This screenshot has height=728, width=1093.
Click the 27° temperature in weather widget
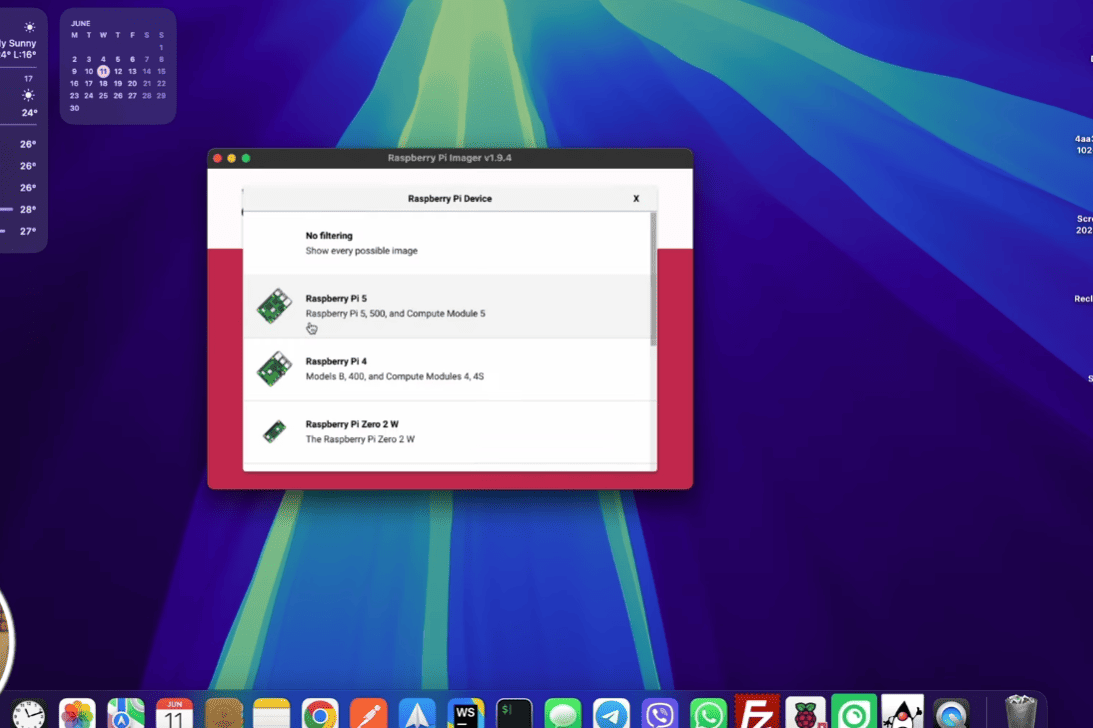pyautogui.click(x=28, y=231)
